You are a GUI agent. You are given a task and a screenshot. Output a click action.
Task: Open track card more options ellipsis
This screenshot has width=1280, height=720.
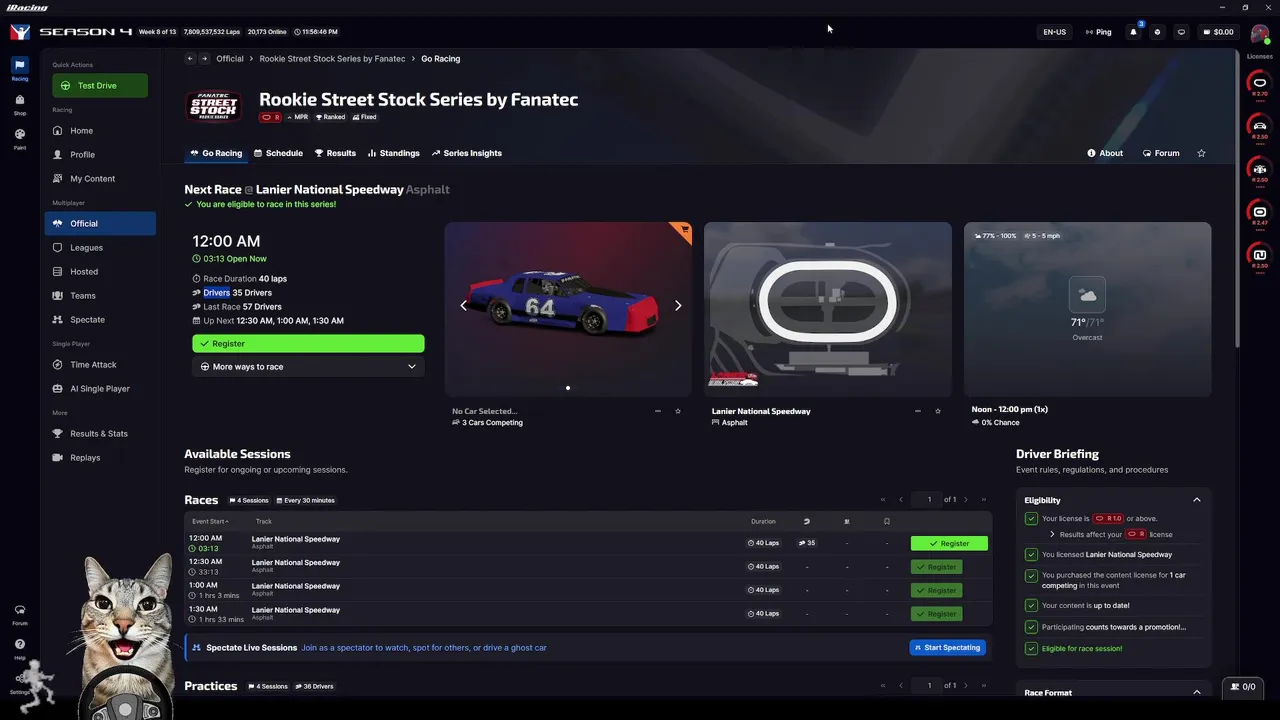(x=917, y=411)
